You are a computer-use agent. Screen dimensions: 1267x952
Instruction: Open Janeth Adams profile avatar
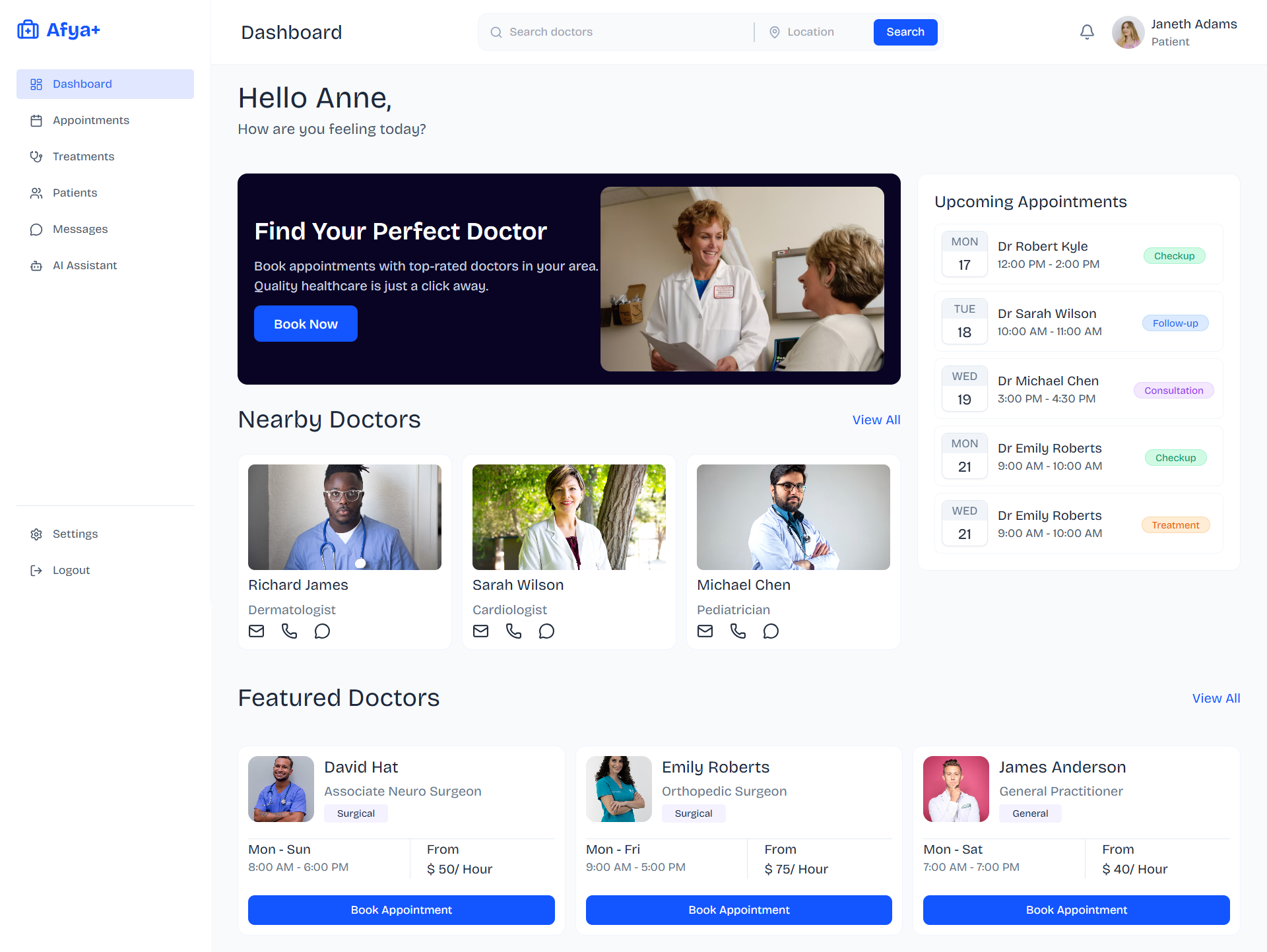coord(1128,32)
